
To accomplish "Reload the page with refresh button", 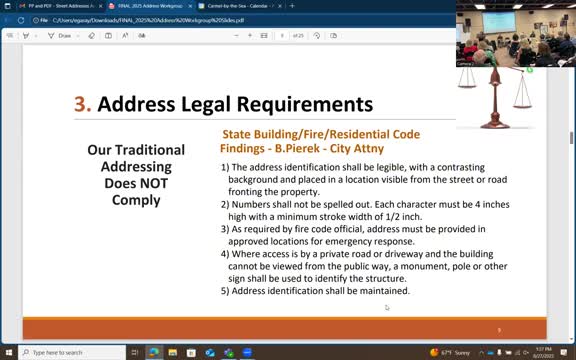I will [x=21, y=21].
